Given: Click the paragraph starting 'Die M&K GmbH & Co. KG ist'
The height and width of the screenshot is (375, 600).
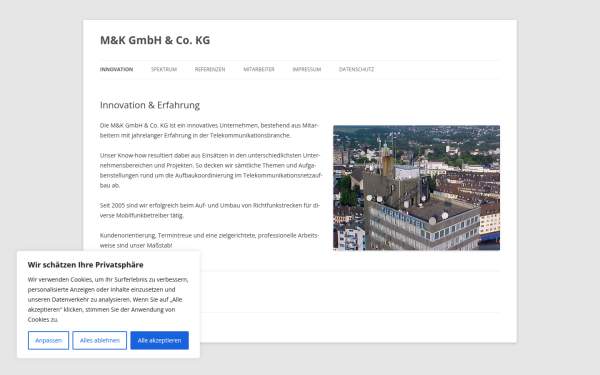Looking at the screenshot, I should tap(209, 130).
